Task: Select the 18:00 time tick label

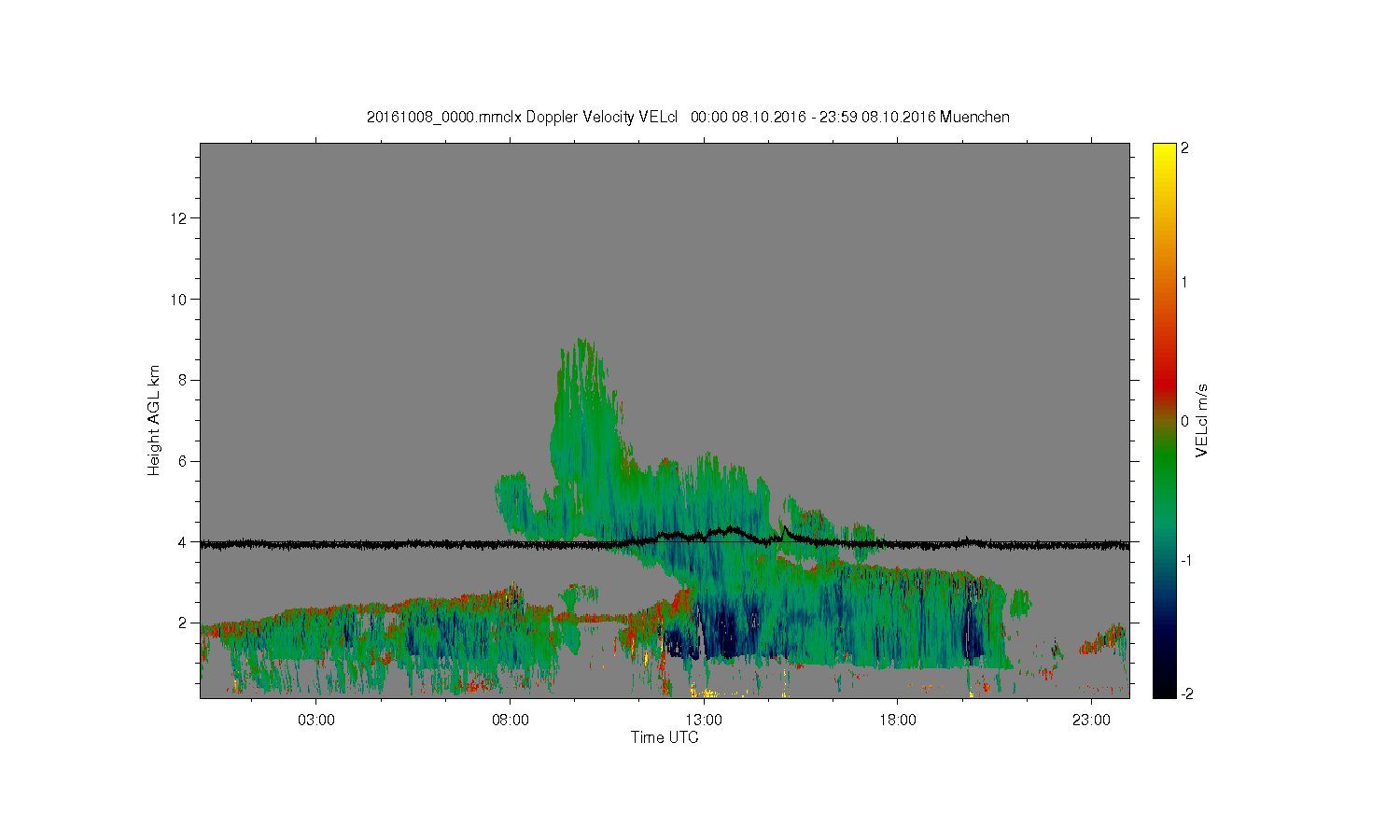Action: (x=898, y=721)
